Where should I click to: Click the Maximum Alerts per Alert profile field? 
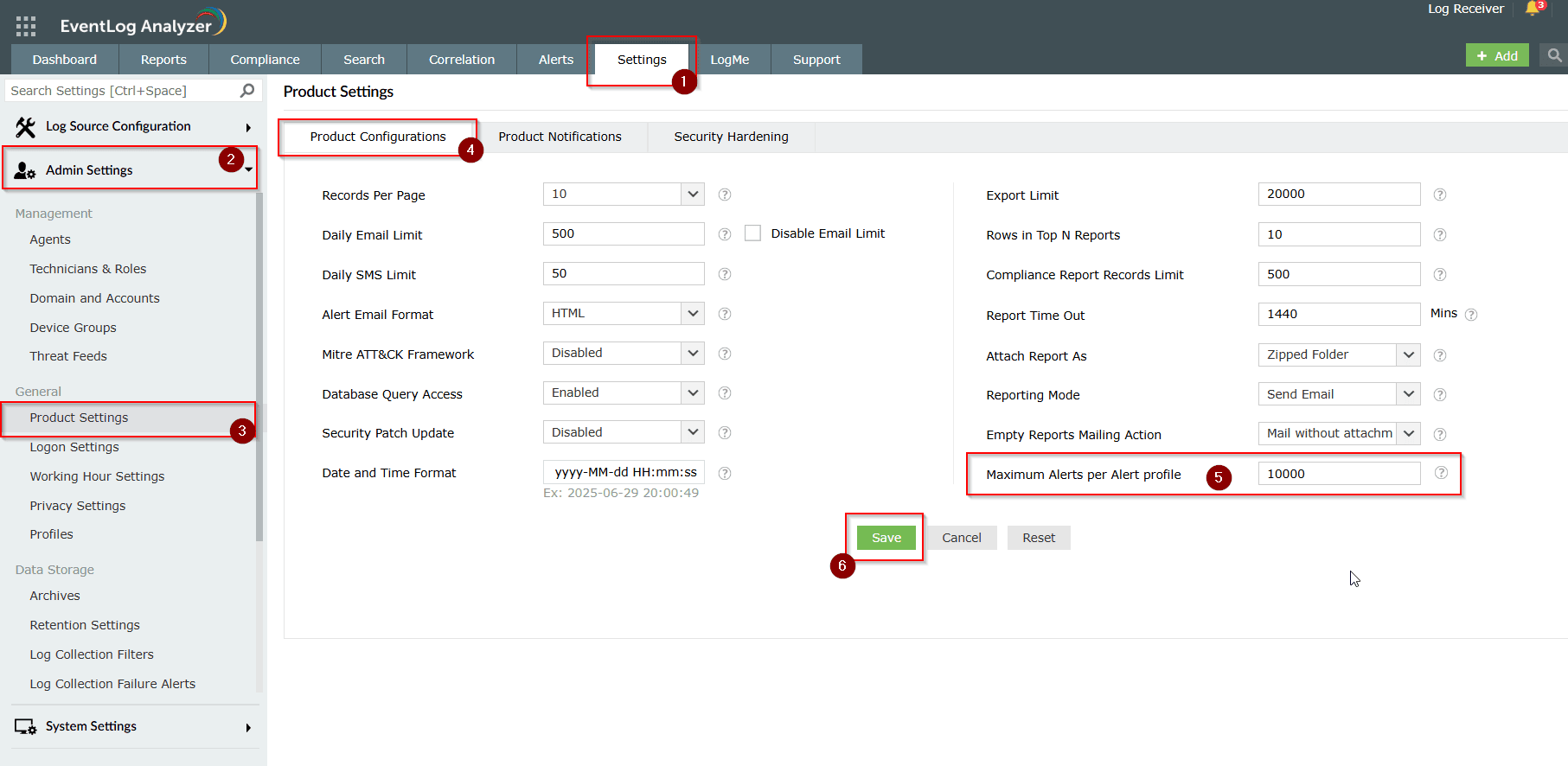1338,474
